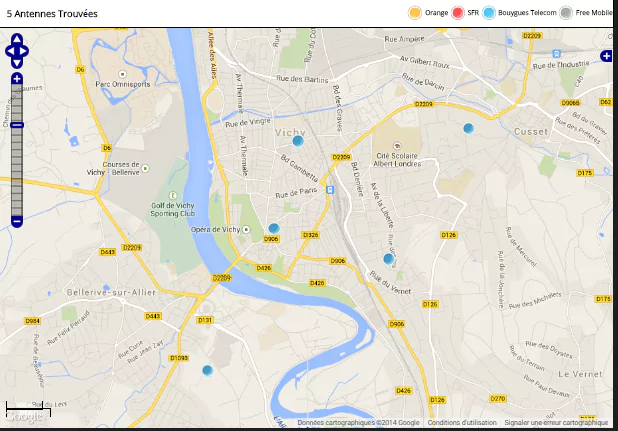Select the antenna marker near Cusset
The width and height of the screenshot is (618, 431).
click(468, 128)
